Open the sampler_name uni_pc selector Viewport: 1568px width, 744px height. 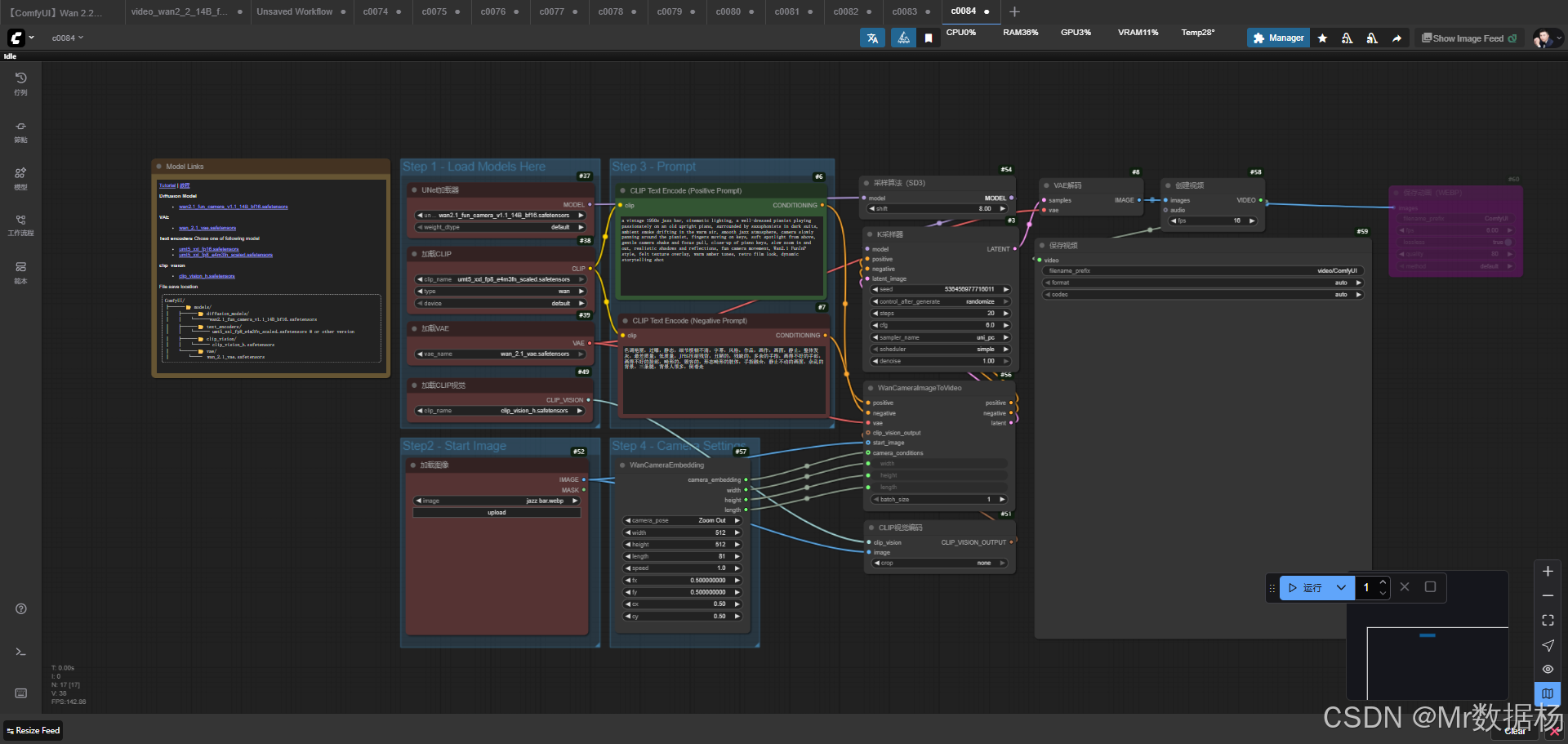[941, 337]
